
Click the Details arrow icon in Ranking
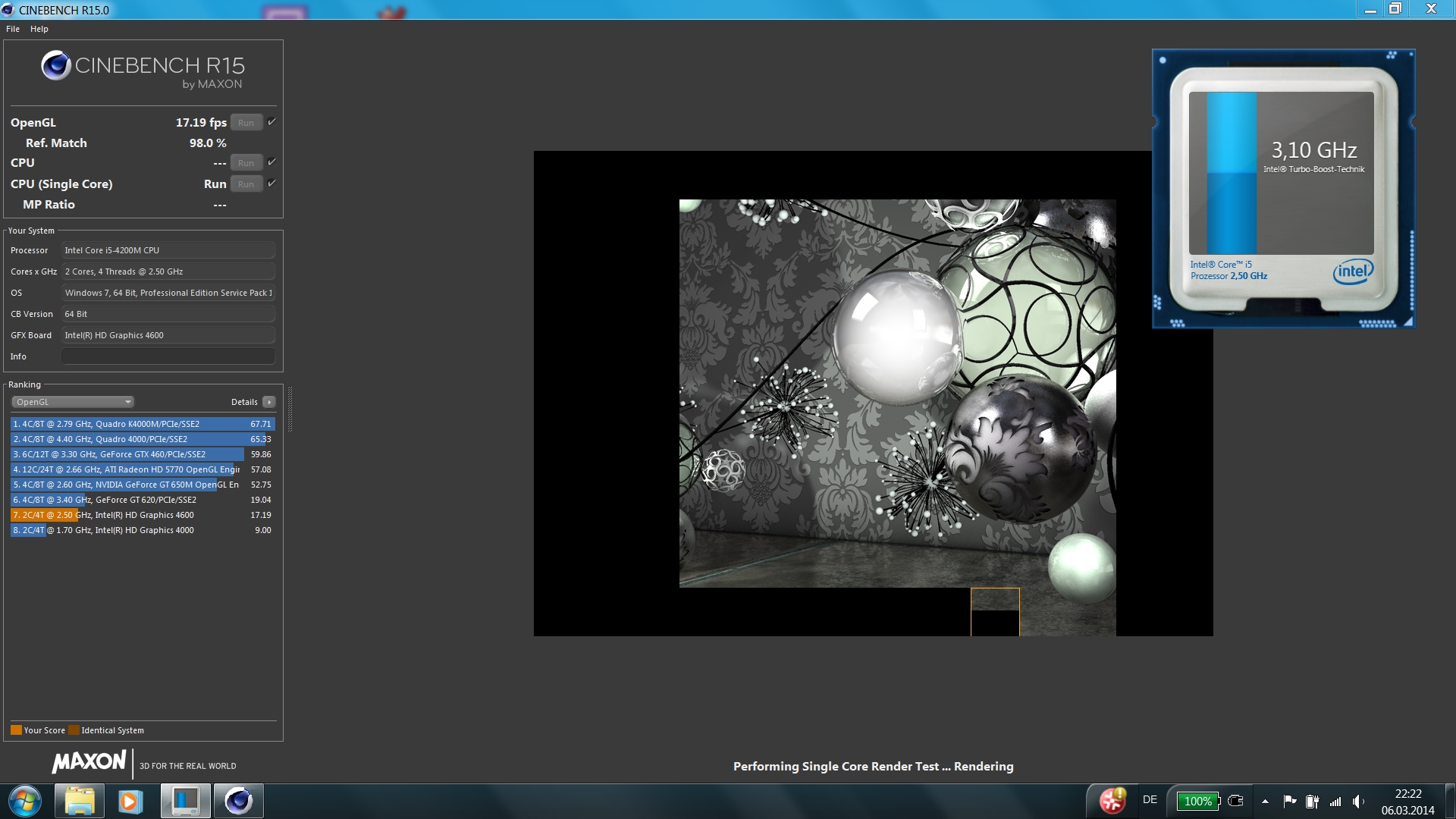(269, 402)
